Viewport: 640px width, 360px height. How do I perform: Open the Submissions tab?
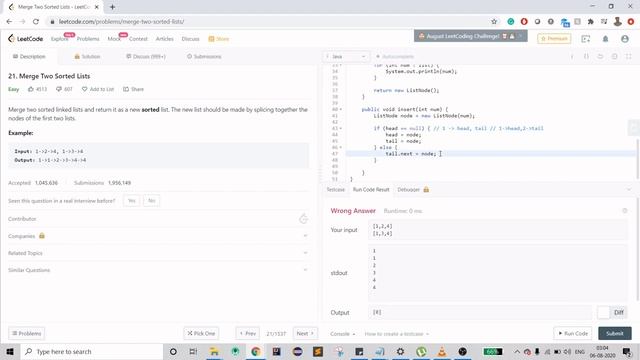click(204, 56)
